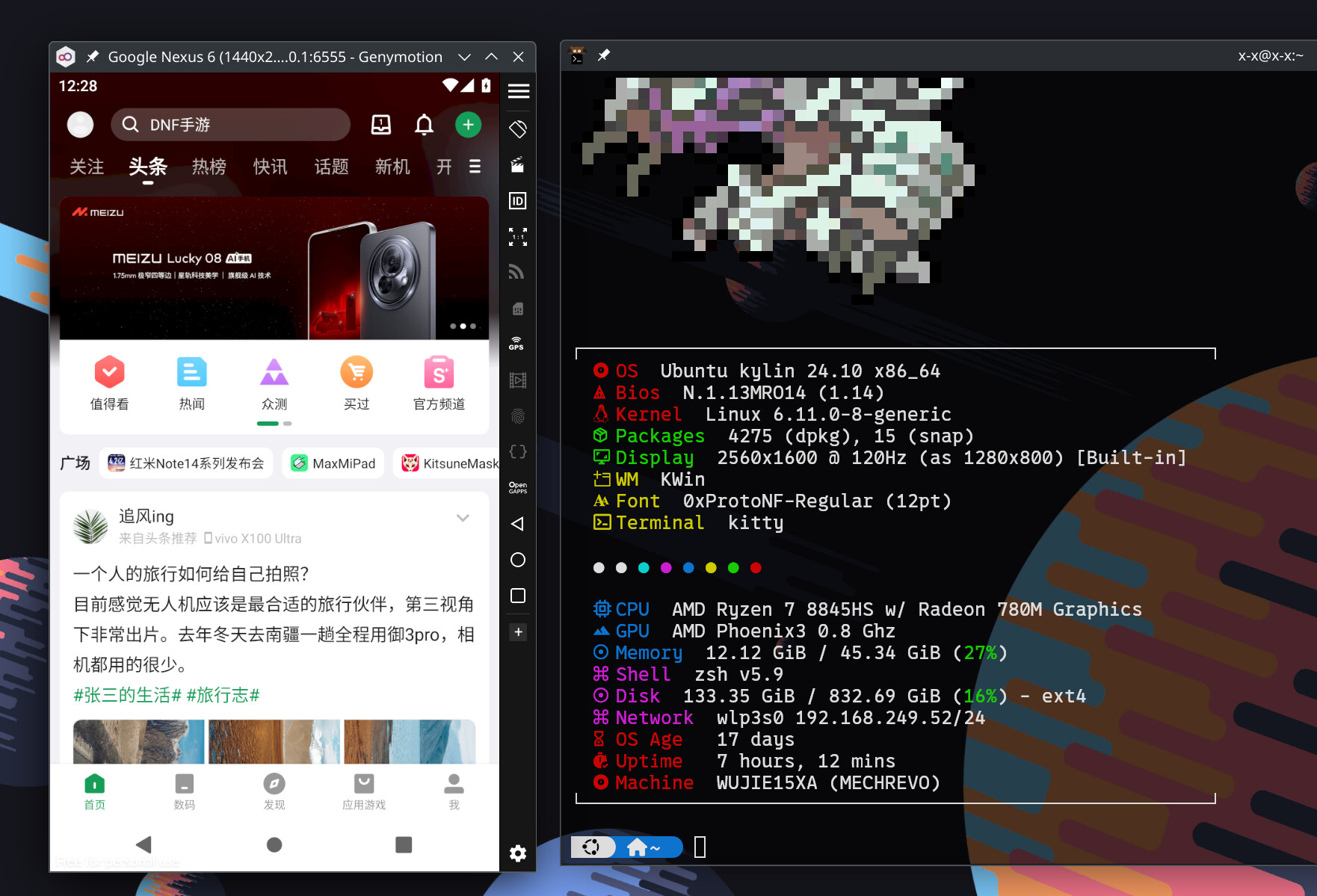This screenshot has width=1317, height=896.
Task: Tap the notification bell icon
Action: [424, 124]
